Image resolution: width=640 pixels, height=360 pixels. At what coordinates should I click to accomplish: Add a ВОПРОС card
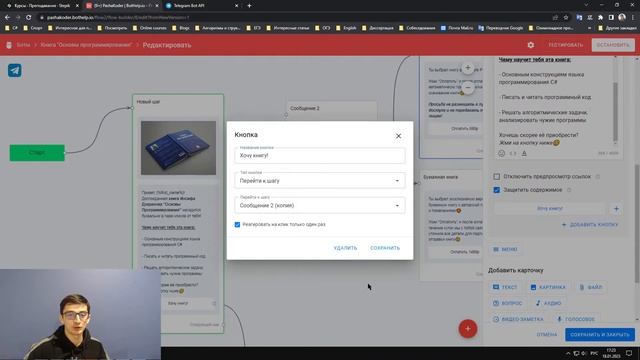(507, 303)
